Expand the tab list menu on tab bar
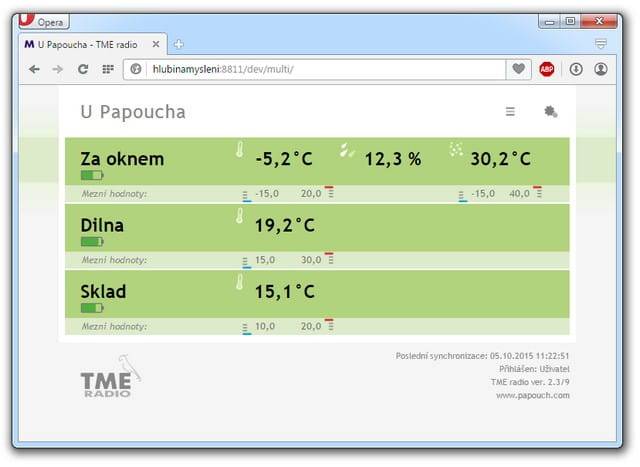Viewport: 640px width, 467px height. coord(600,44)
